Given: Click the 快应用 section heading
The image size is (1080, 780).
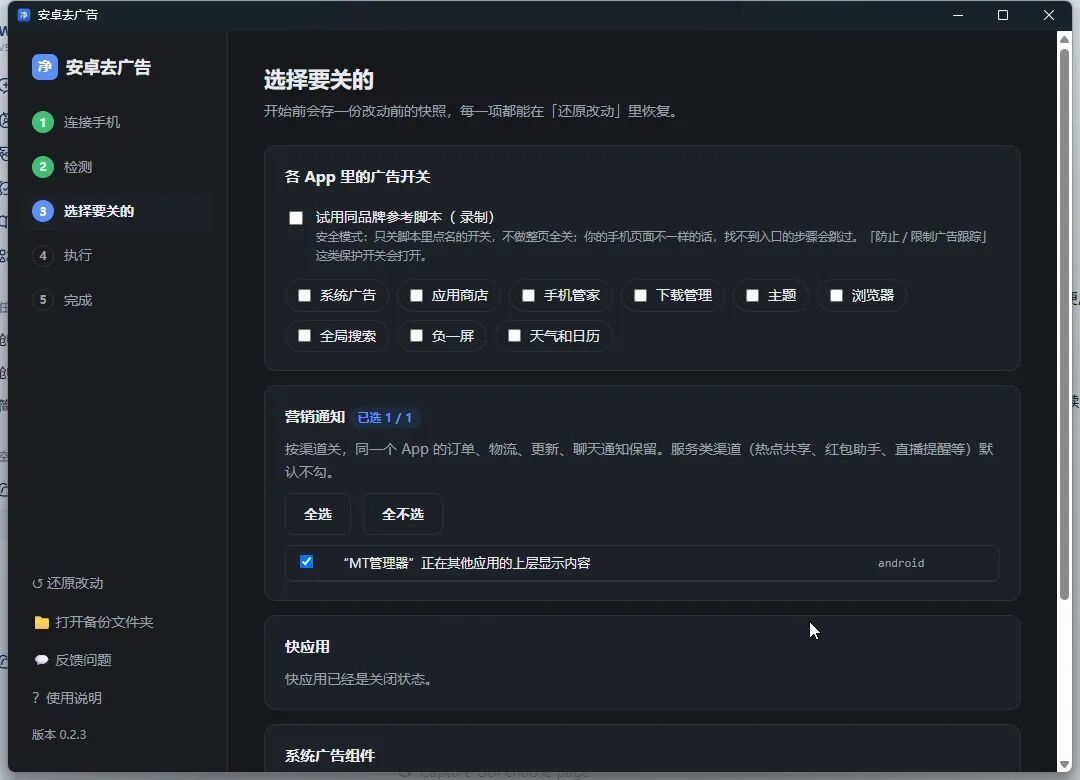Looking at the screenshot, I should tap(307, 647).
